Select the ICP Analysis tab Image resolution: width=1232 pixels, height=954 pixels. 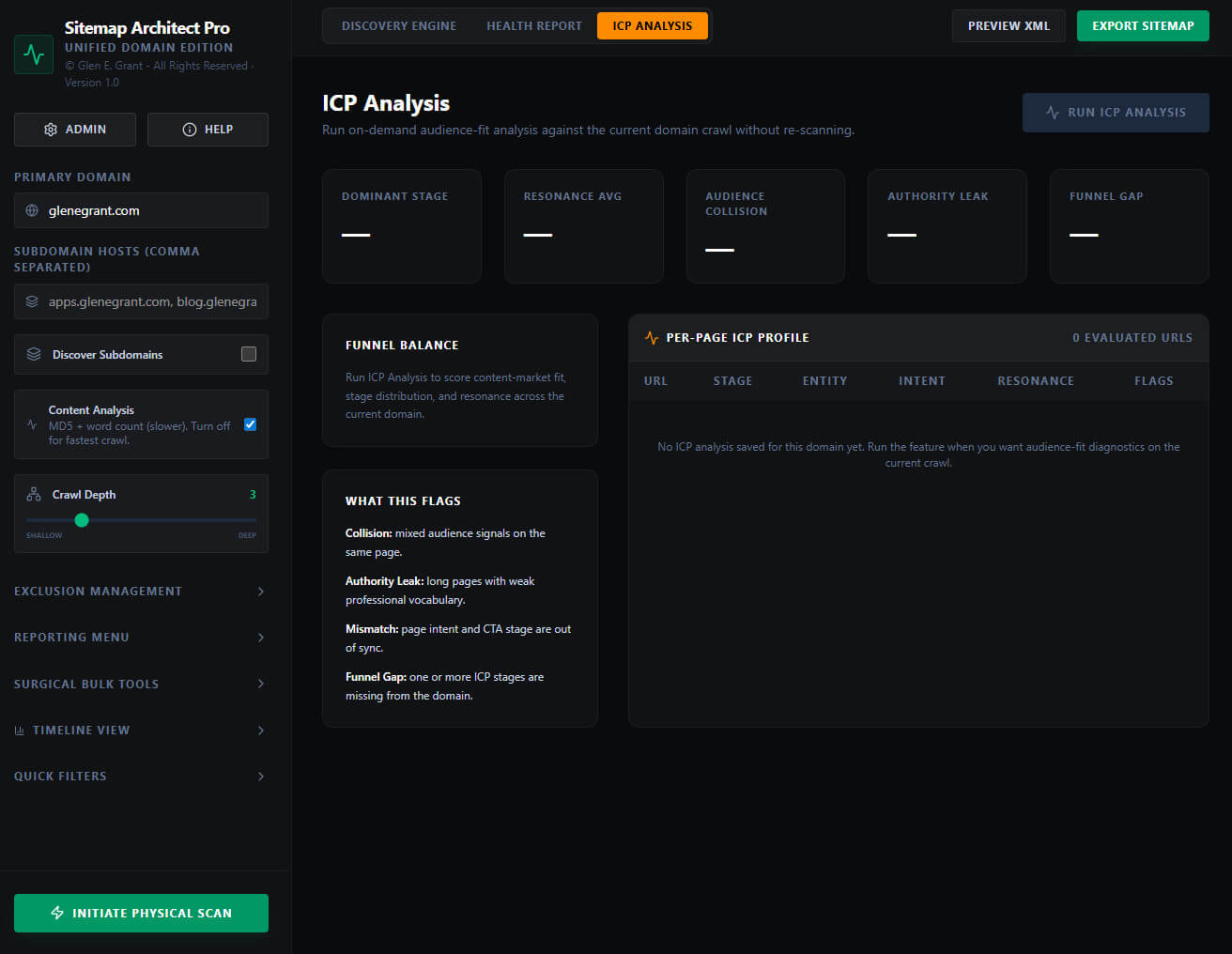click(653, 26)
